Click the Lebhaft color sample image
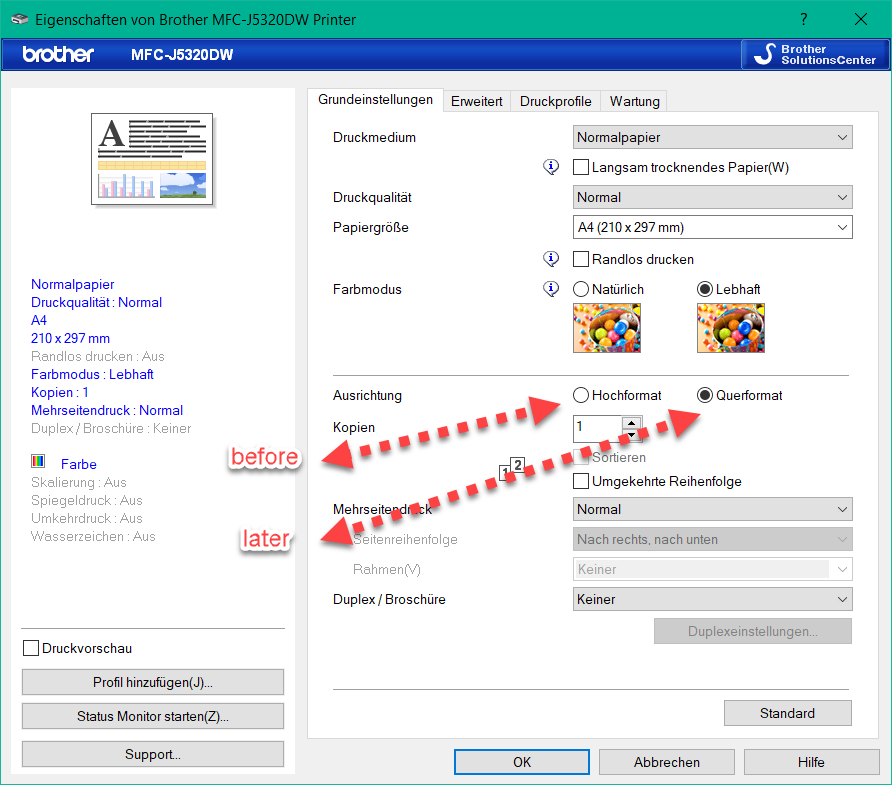 pos(730,328)
